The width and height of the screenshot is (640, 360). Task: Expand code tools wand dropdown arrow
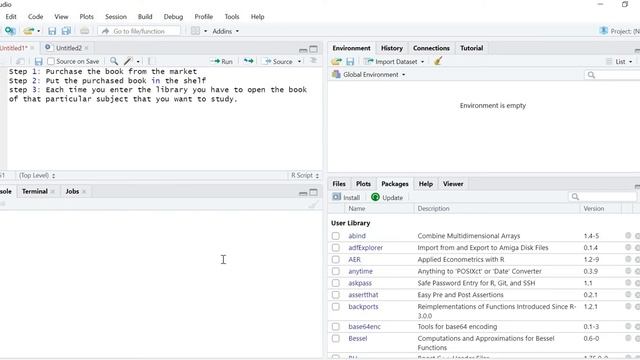tap(138, 62)
